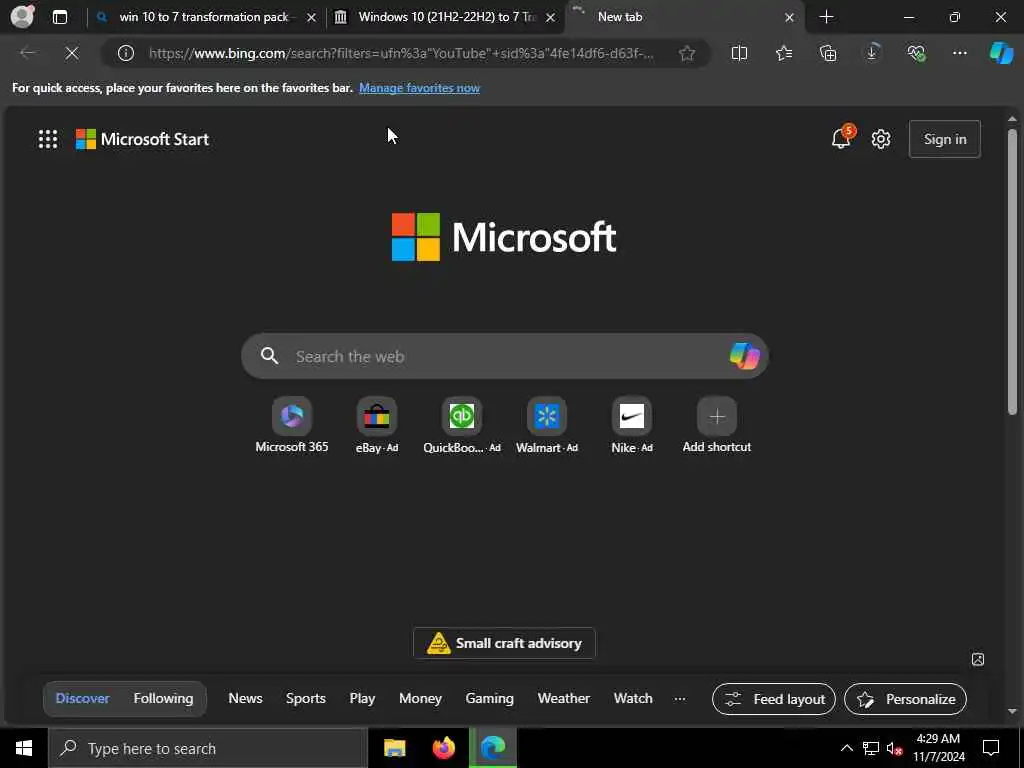Open the Money feed category
The height and width of the screenshot is (768, 1024).
(x=420, y=698)
